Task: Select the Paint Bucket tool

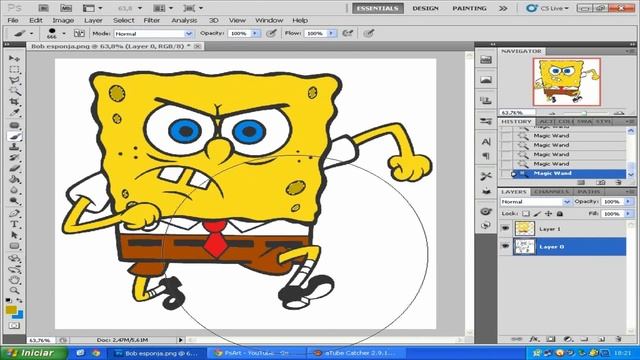Action: (14, 179)
